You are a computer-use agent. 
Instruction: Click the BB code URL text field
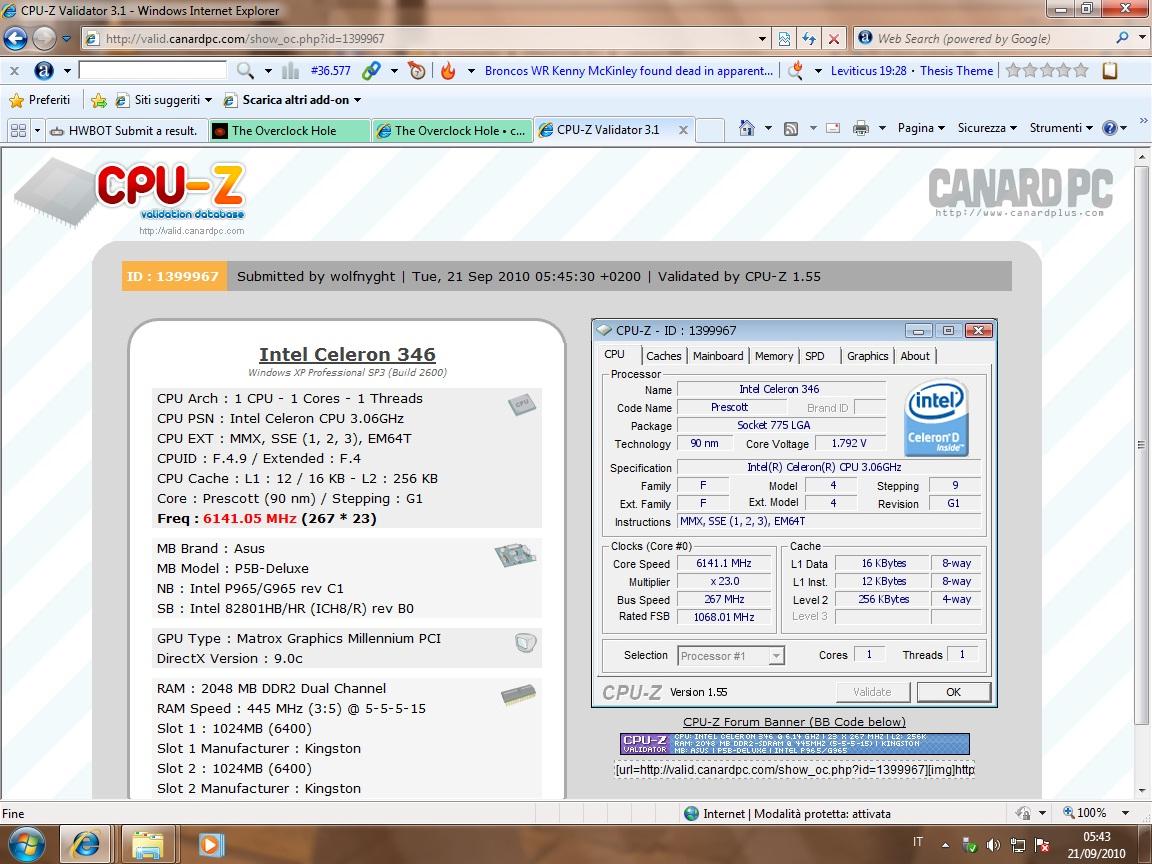[x=794, y=769]
